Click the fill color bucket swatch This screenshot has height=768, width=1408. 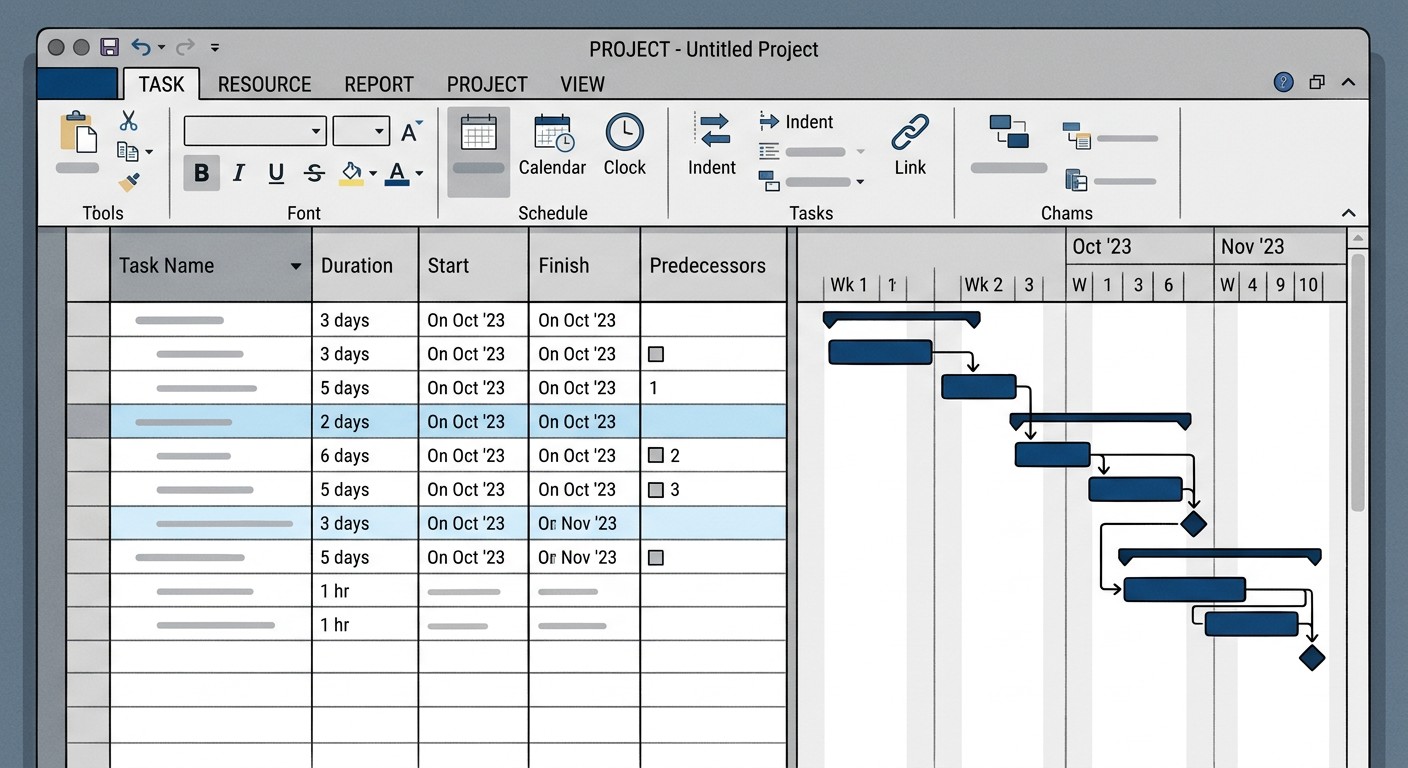click(x=351, y=173)
